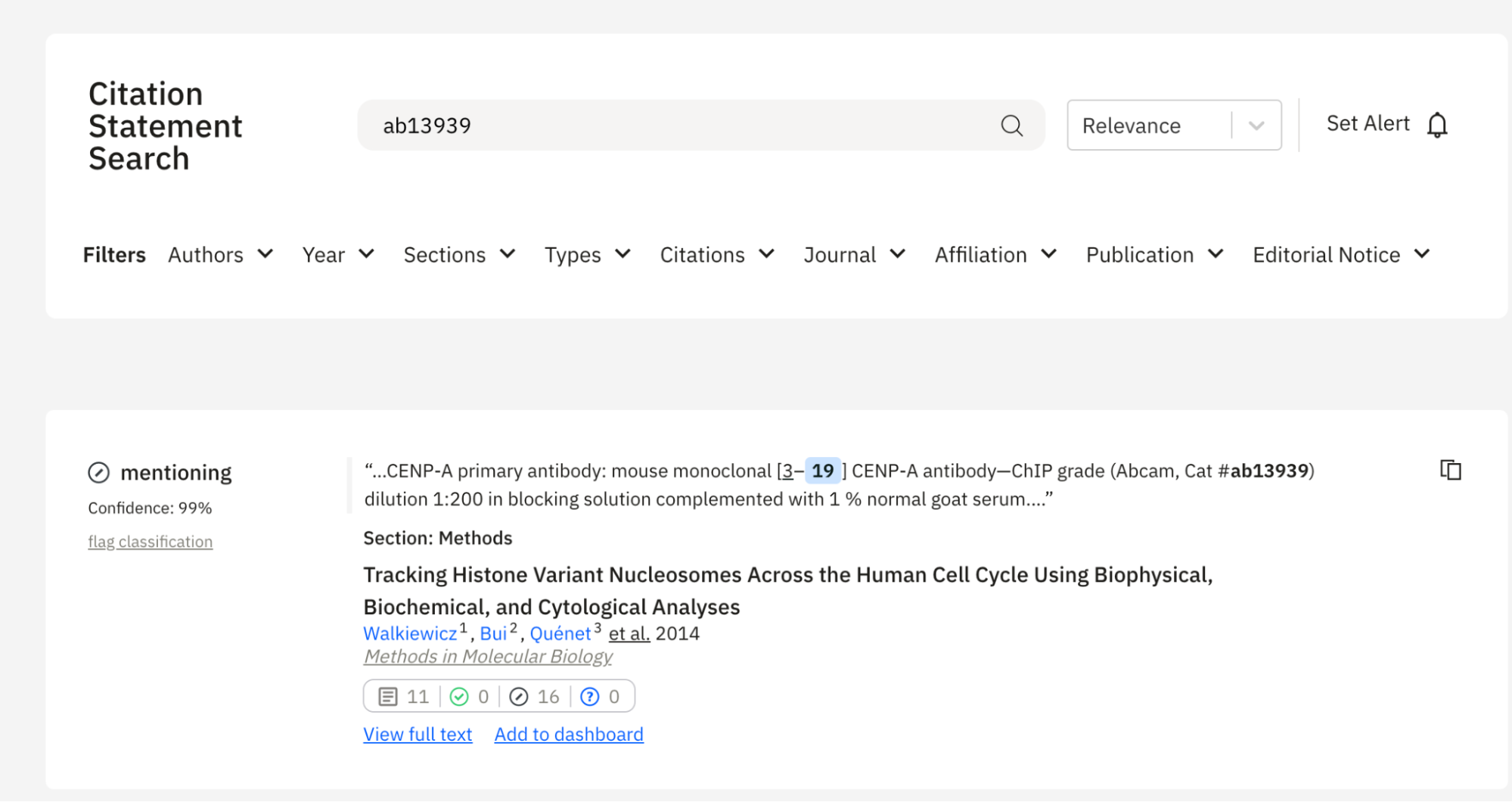The image size is (1512, 802).
Task: Open the Sections filter dropdown
Action: [x=459, y=255]
